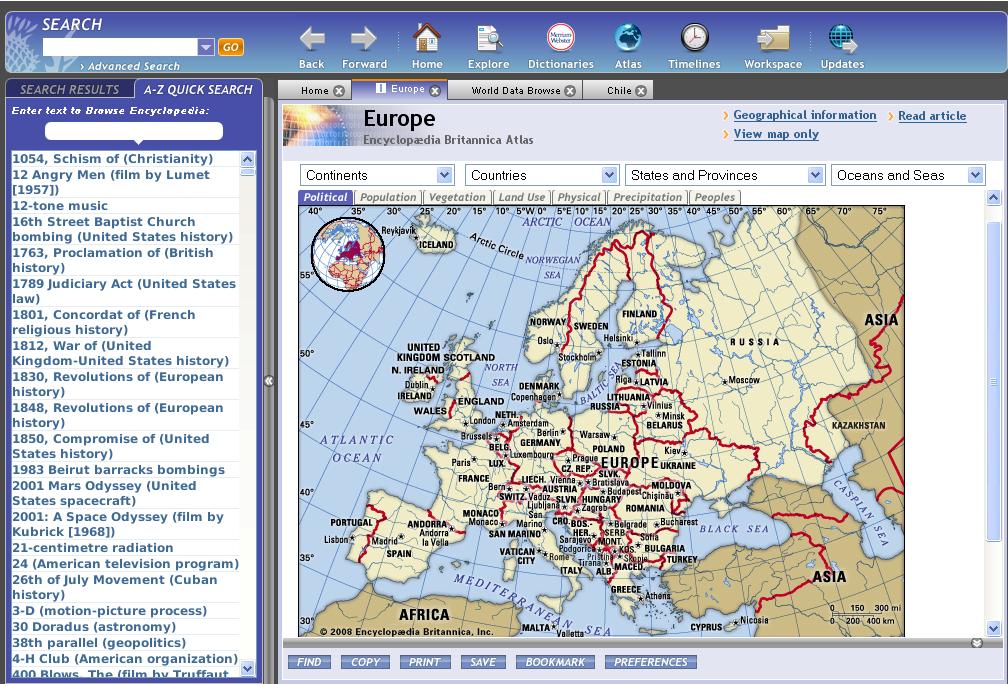Close the World Data Browse tab
This screenshot has height=684, width=1008.
pos(570,91)
